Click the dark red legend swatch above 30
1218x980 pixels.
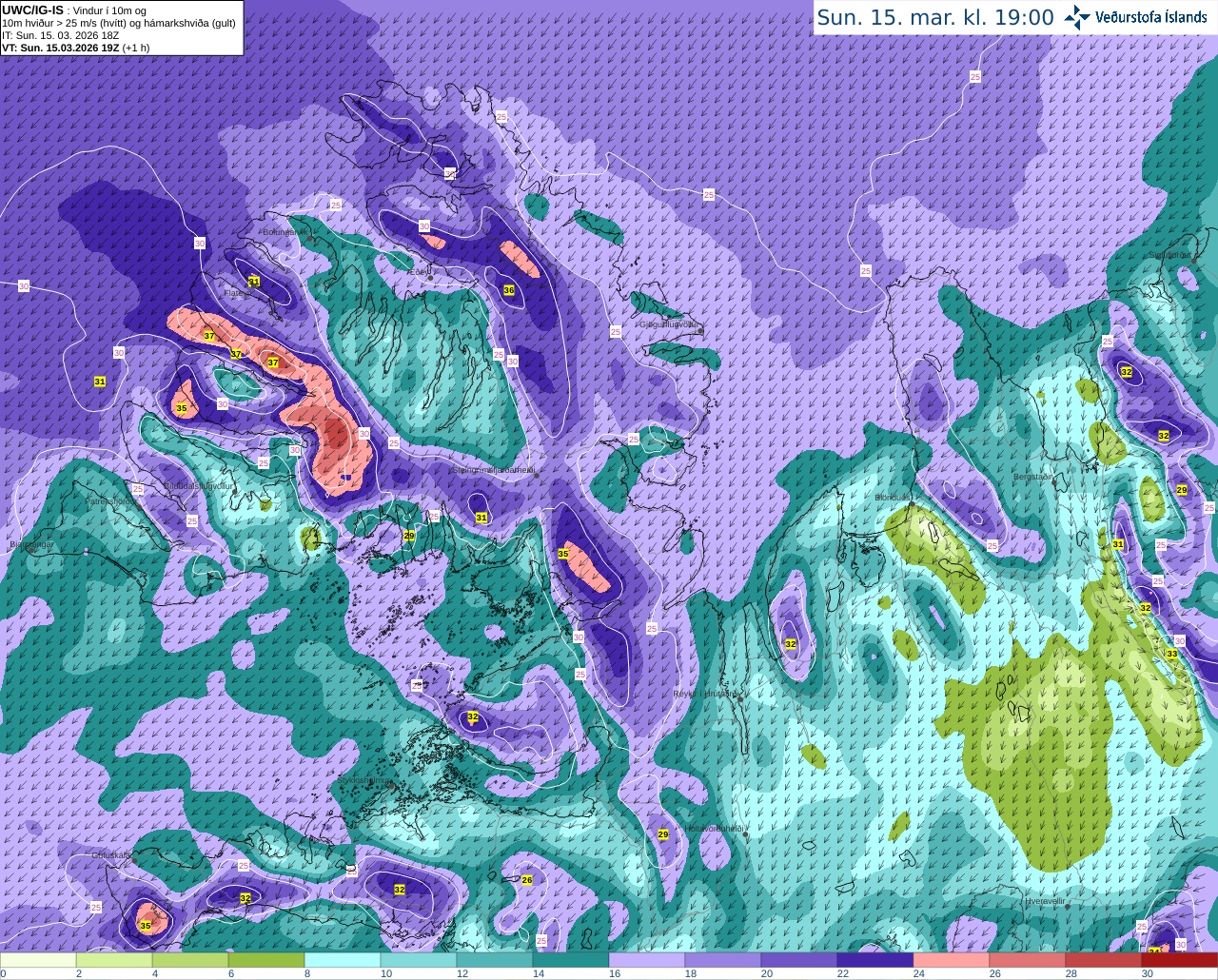pyautogui.click(x=1180, y=960)
